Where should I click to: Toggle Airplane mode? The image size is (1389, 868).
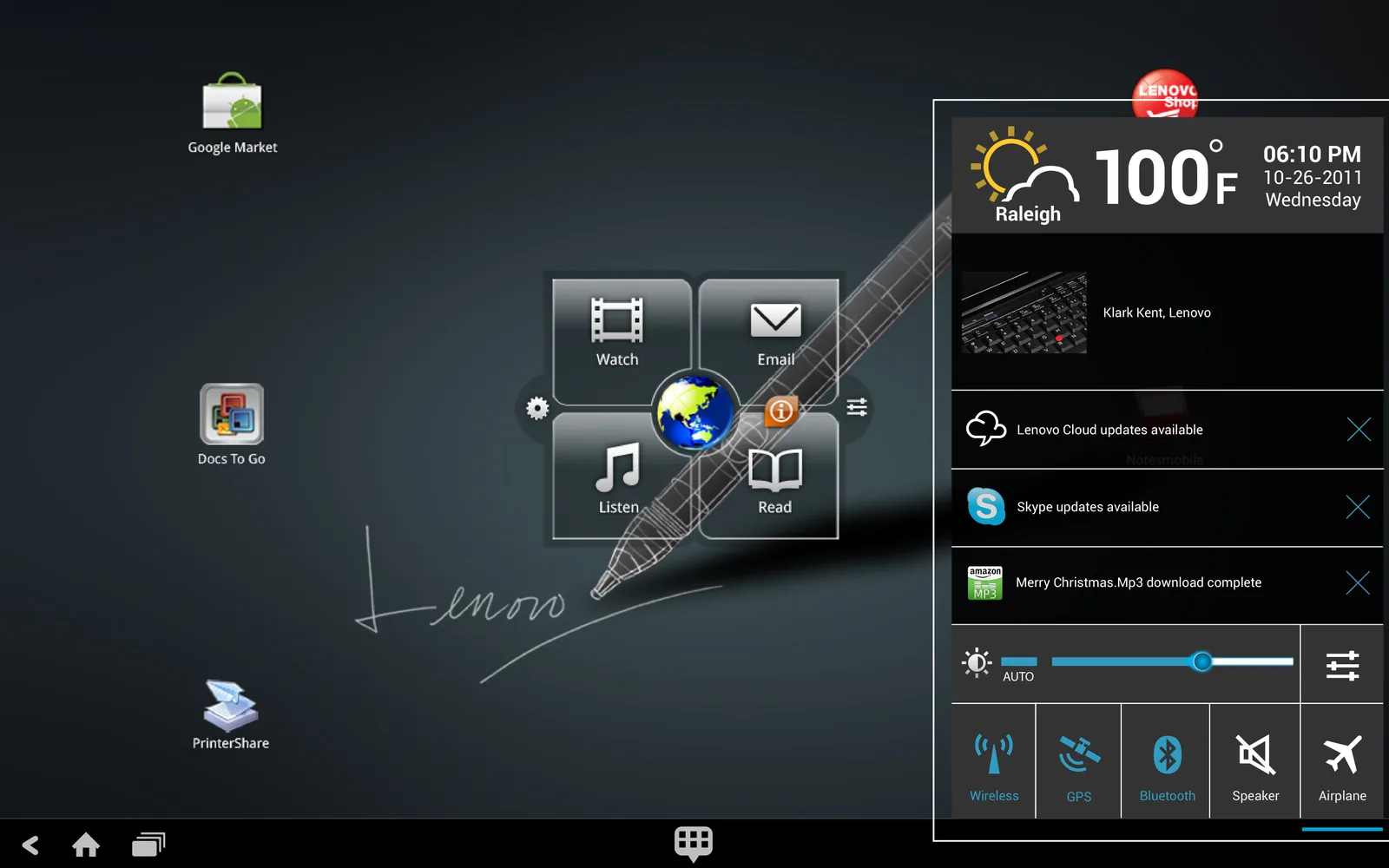click(x=1342, y=761)
